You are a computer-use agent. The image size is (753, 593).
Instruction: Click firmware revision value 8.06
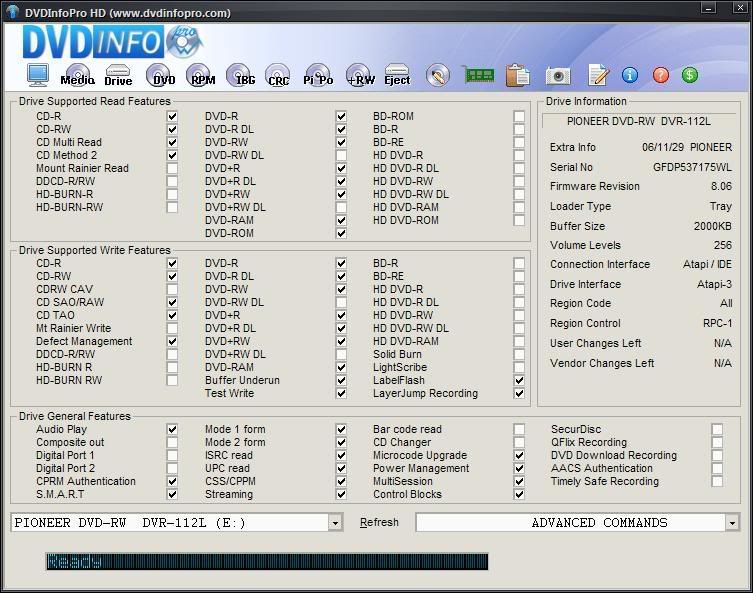pyautogui.click(x=721, y=186)
